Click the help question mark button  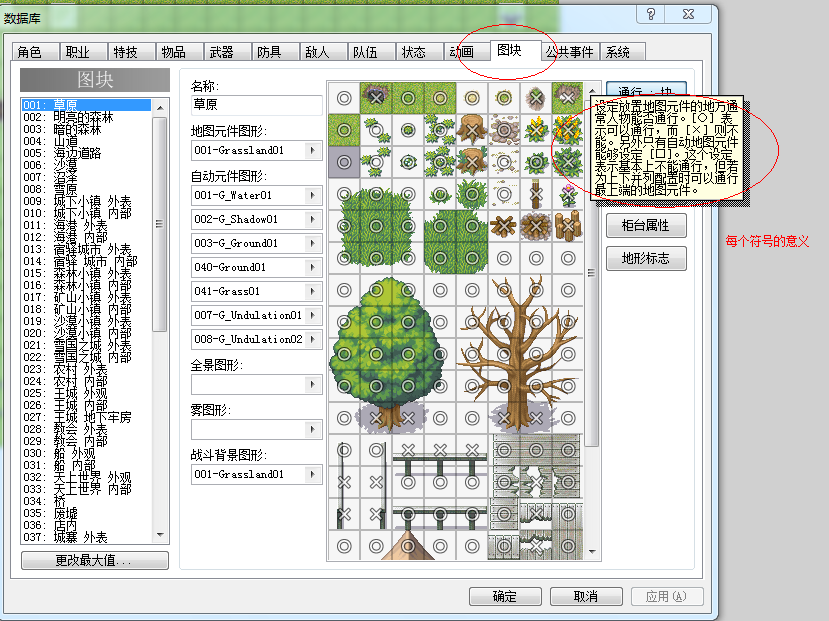click(x=651, y=14)
